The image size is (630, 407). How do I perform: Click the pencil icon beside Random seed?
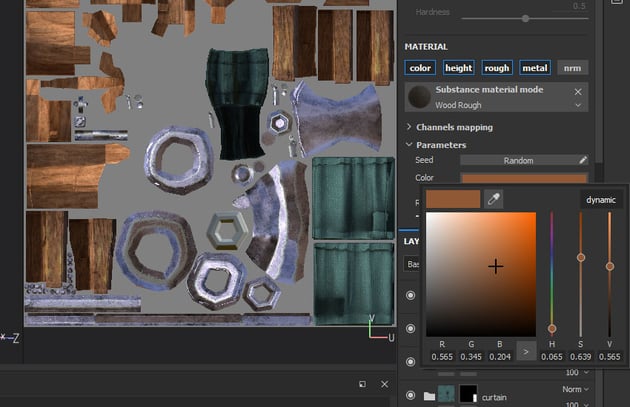click(583, 160)
